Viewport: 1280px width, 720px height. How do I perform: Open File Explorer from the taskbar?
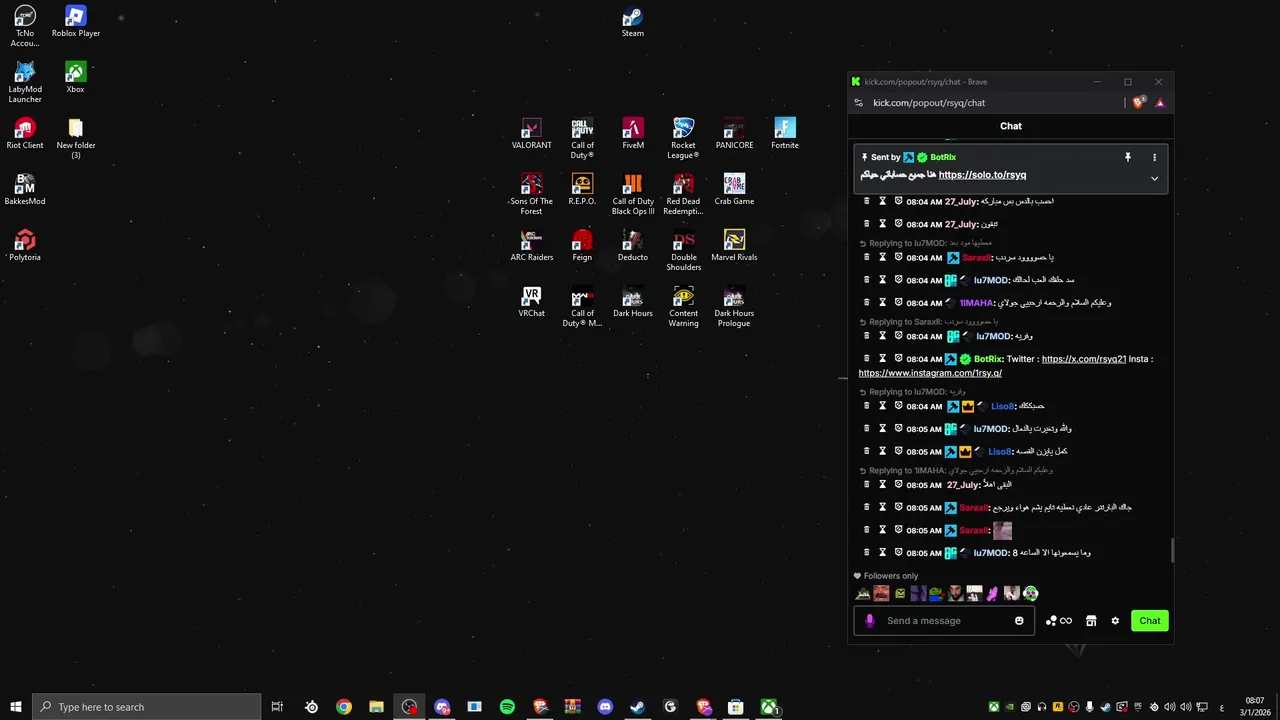(x=376, y=707)
